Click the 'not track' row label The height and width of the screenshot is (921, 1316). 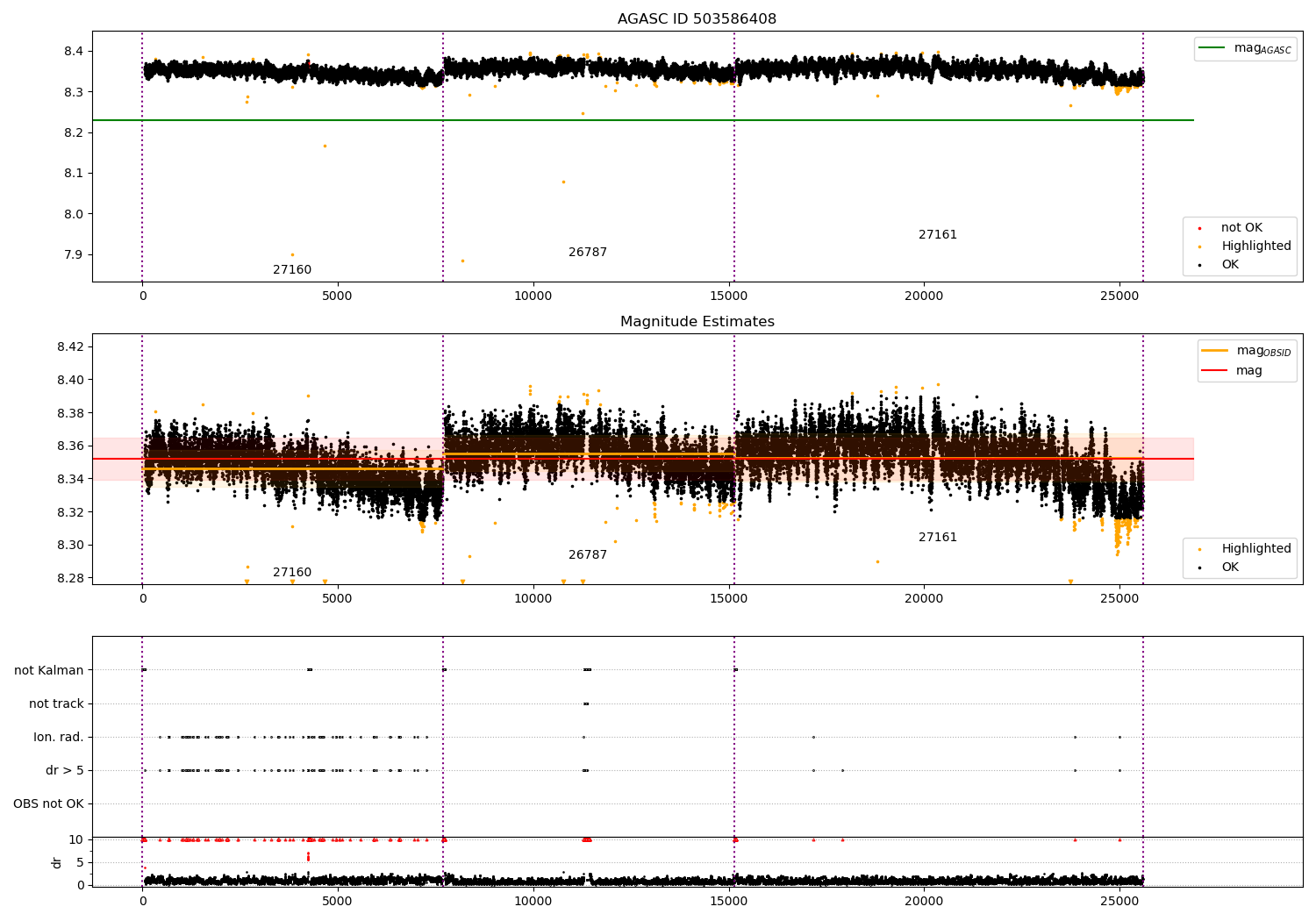click(x=56, y=704)
